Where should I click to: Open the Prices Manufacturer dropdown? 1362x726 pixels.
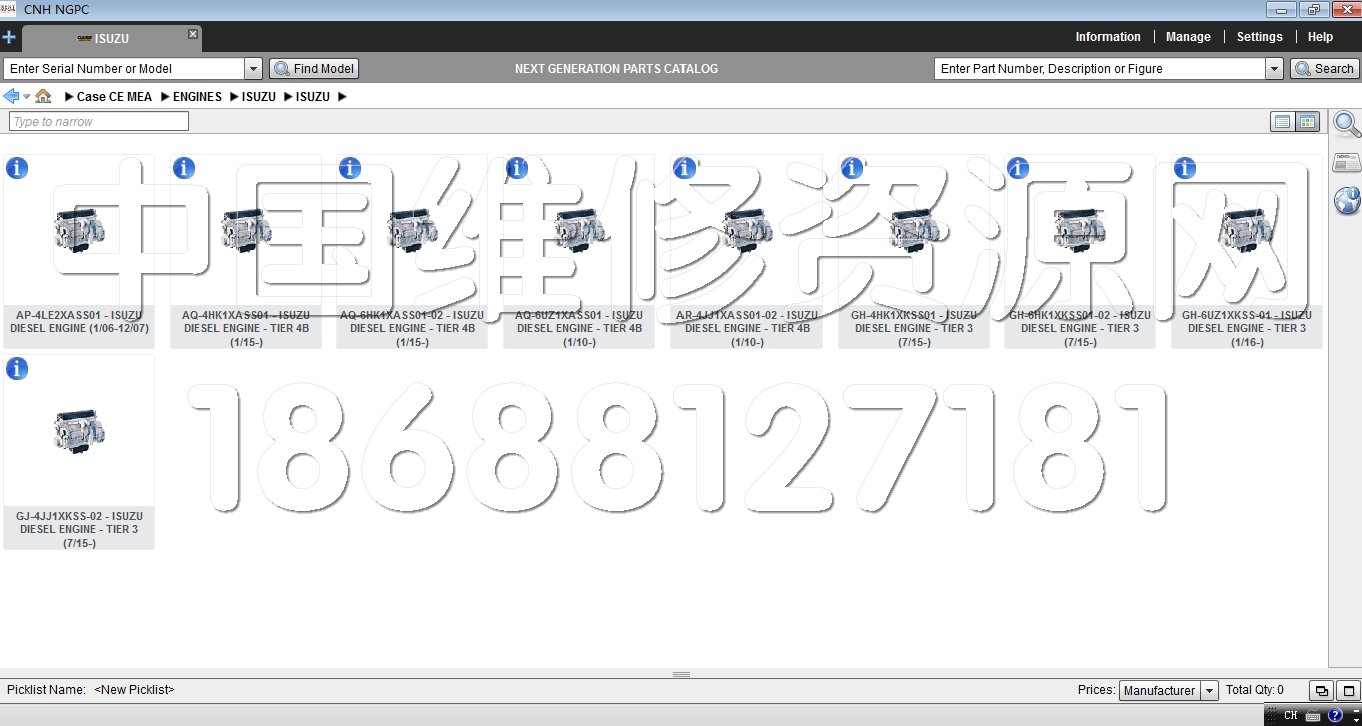click(1209, 691)
